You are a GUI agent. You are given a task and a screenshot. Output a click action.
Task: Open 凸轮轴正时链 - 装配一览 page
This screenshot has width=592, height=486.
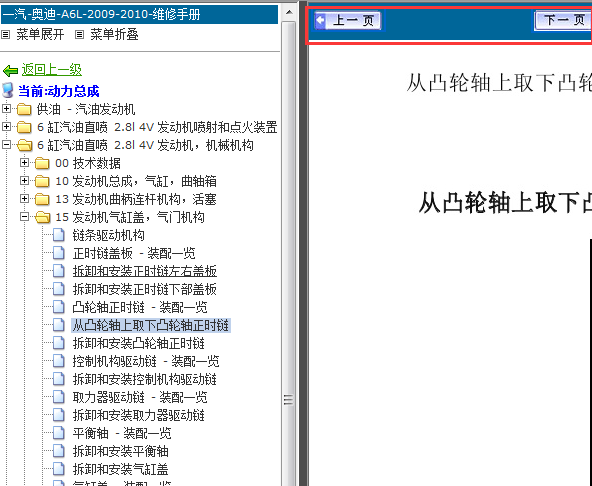[x=140, y=307]
